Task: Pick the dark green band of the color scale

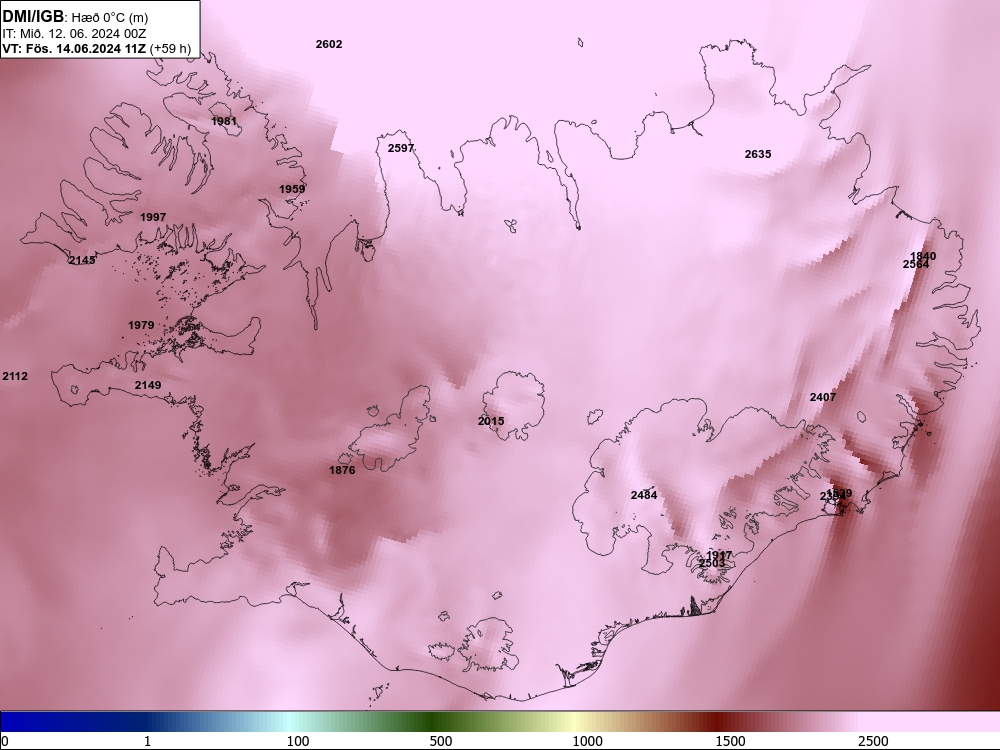Action: pyautogui.click(x=434, y=722)
